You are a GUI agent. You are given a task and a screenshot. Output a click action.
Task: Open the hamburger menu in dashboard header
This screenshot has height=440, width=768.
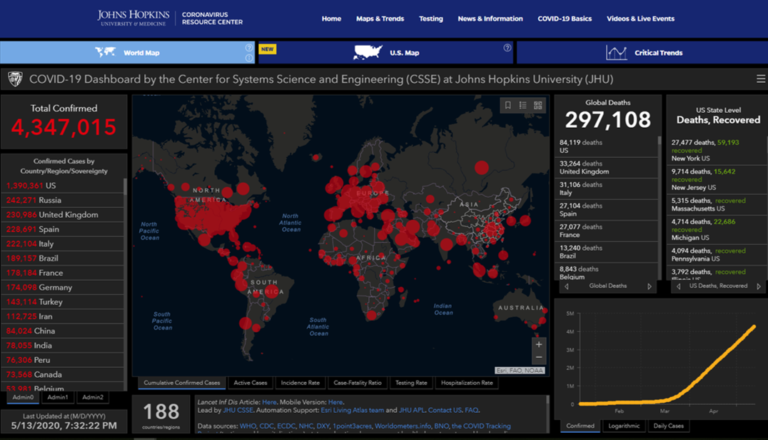click(x=761, y=79)
